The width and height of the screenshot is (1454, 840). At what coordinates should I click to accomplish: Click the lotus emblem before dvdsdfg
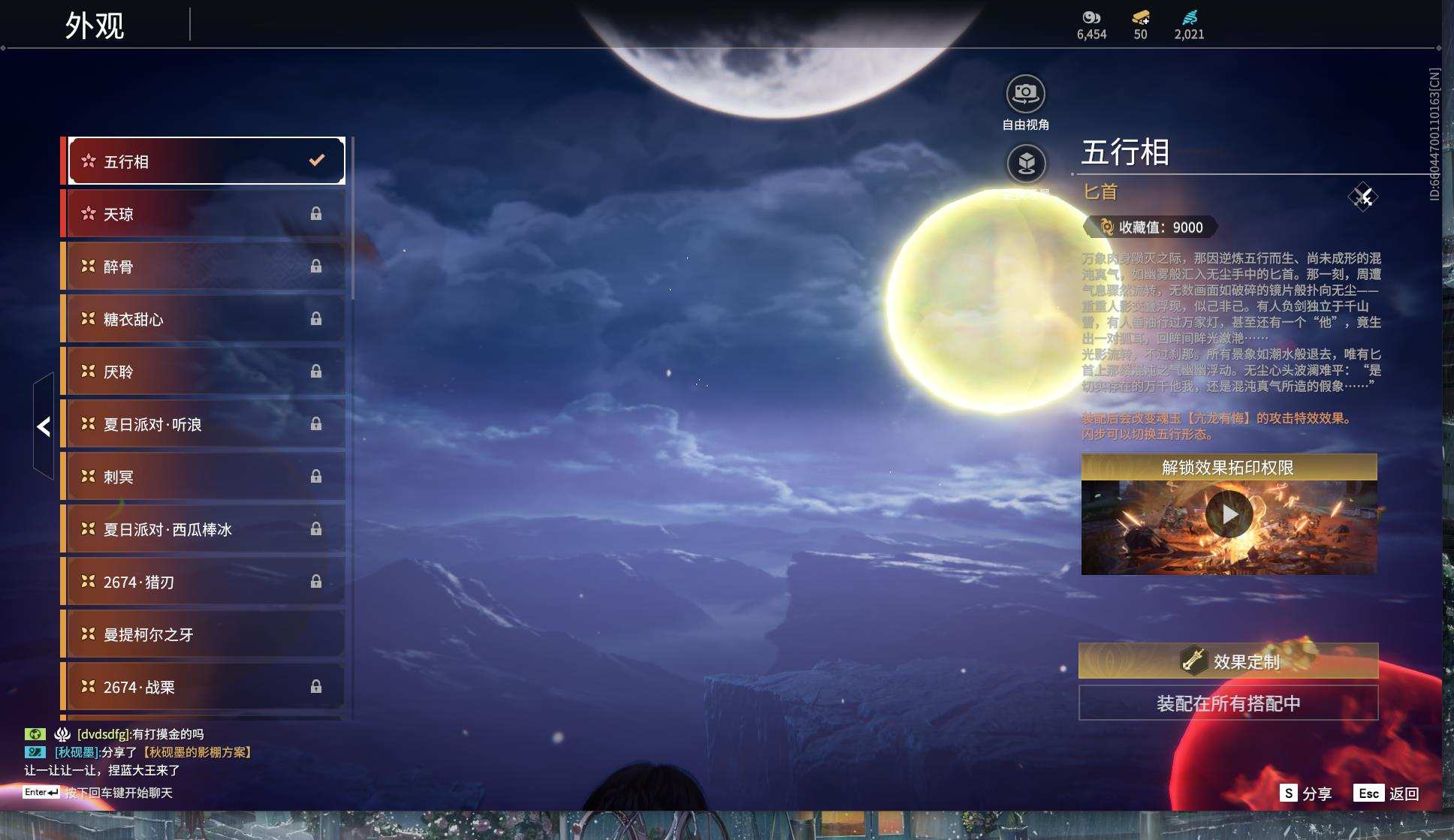(x=62, y=734)
